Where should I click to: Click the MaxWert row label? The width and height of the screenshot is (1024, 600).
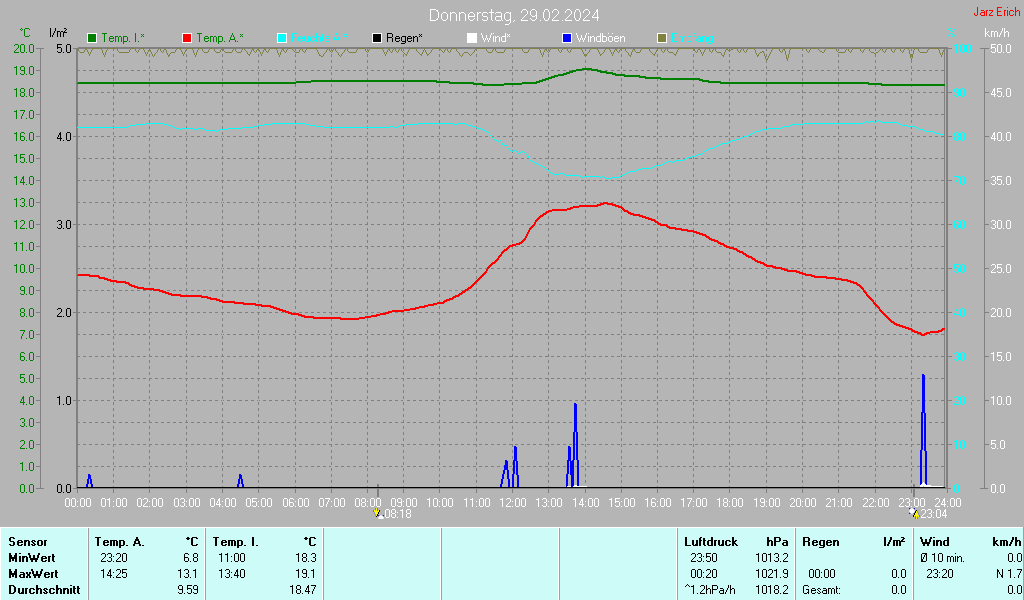(33, 574)
